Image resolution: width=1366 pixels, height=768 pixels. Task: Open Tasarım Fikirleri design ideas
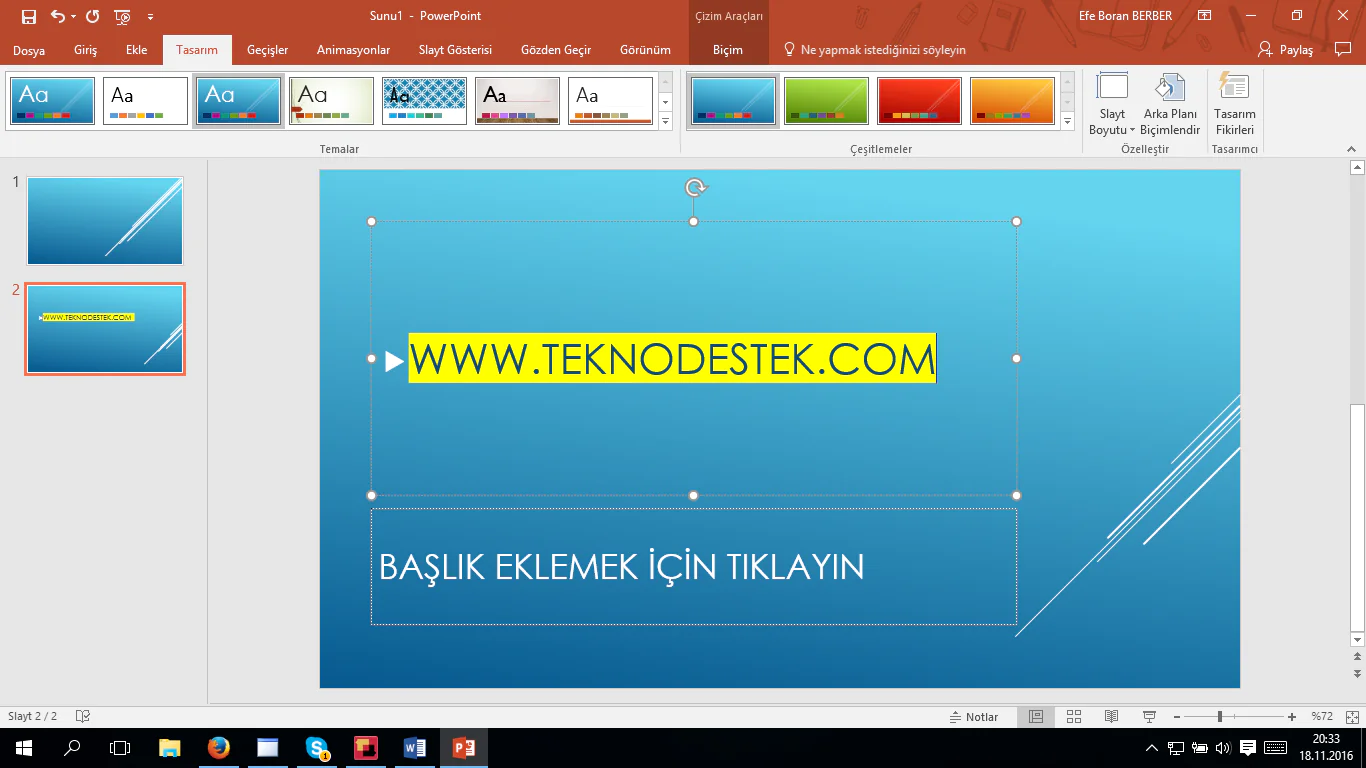point(1234,106)
